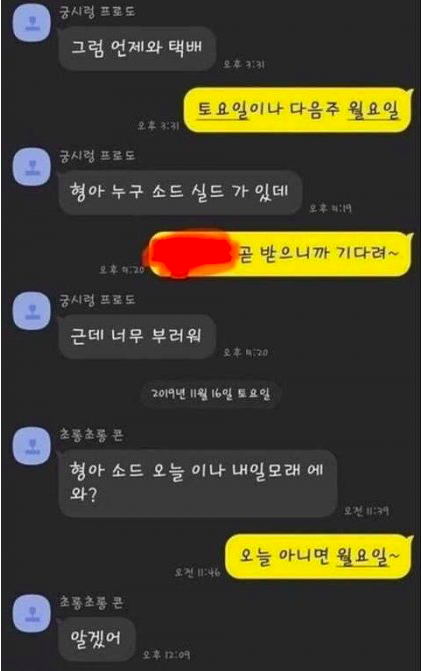Tap '형아 누구 소드 실드 가 있데' bubble
The image size is (421, 671).
(180, 192)
